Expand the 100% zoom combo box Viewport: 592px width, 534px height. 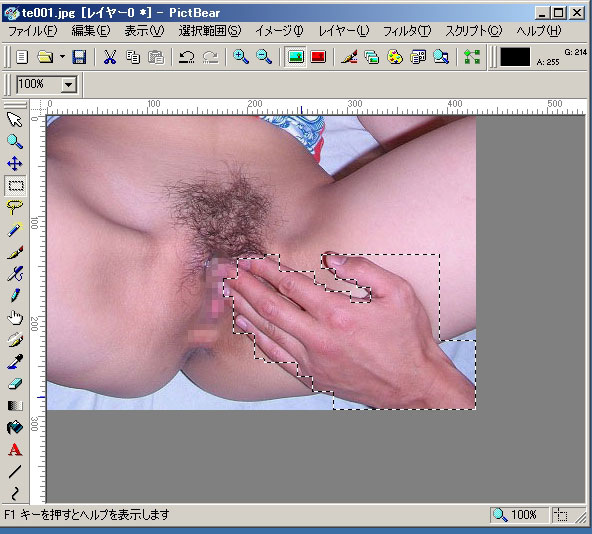[x=69, y=84]
